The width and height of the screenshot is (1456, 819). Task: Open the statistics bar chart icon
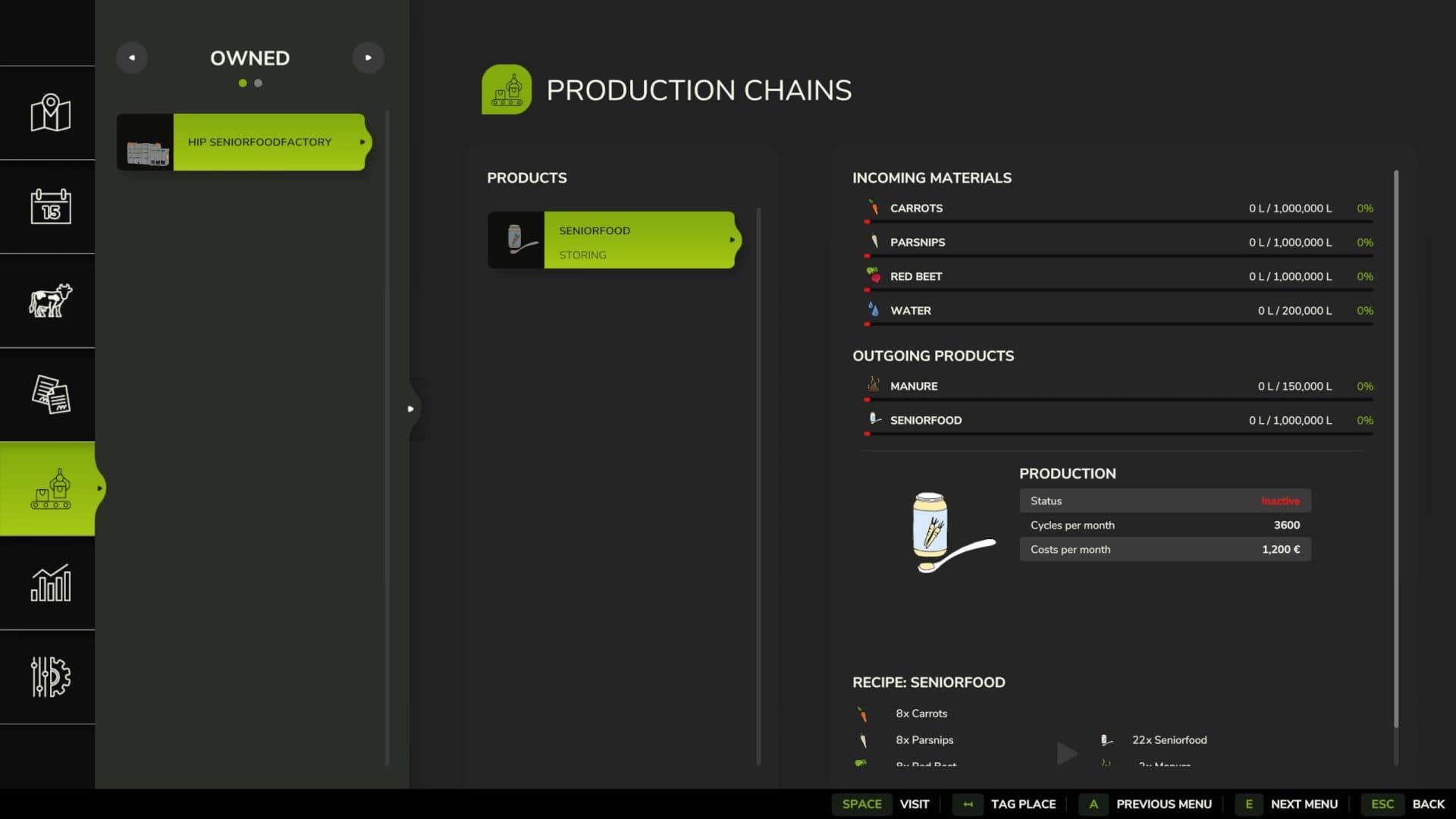click(50, 582)
